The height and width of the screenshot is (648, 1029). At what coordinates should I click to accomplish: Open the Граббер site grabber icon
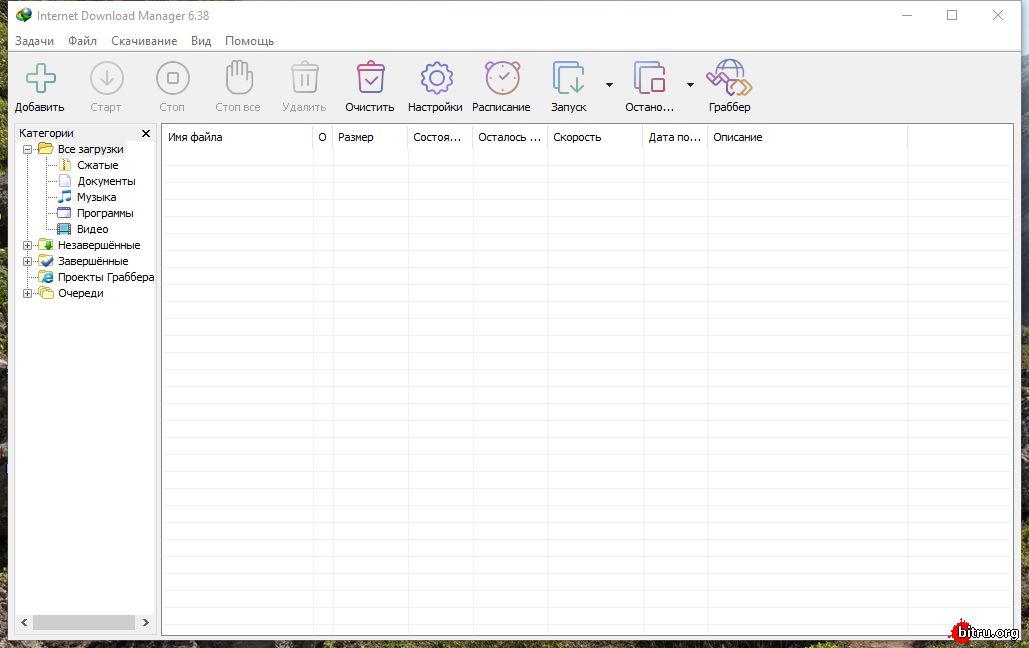click(x=729, y=77)
